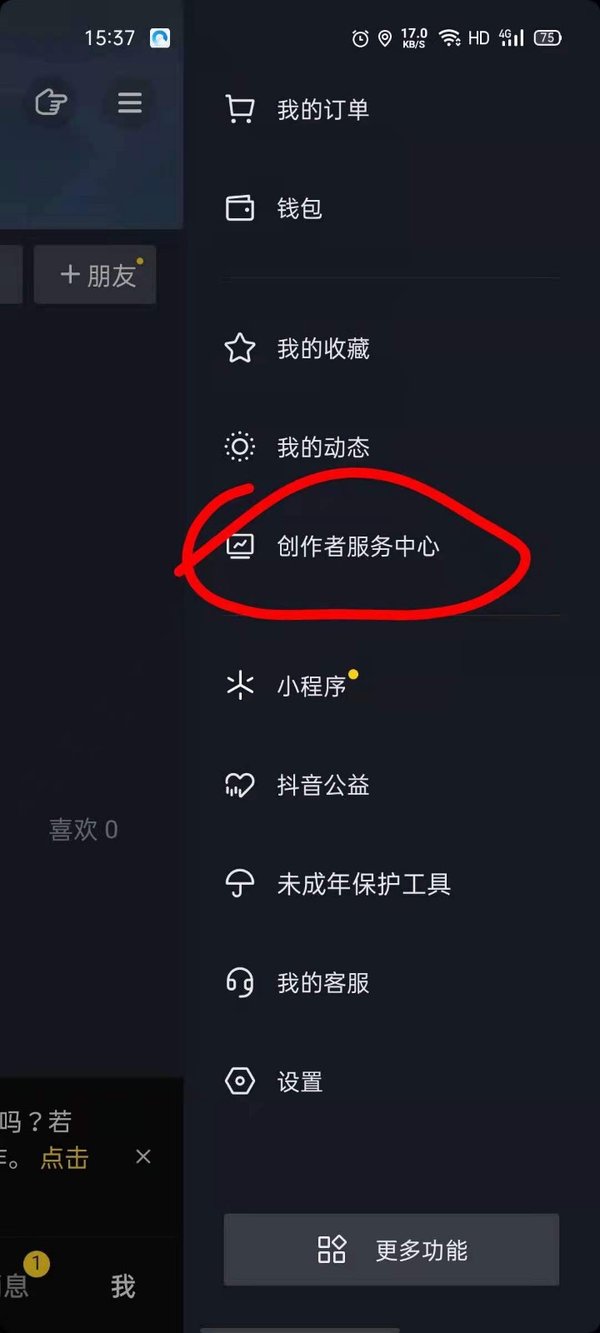Tap the 小程序 asterisk icon
This screenshot has height=1333, width=600.
click(x=240, y=686)
